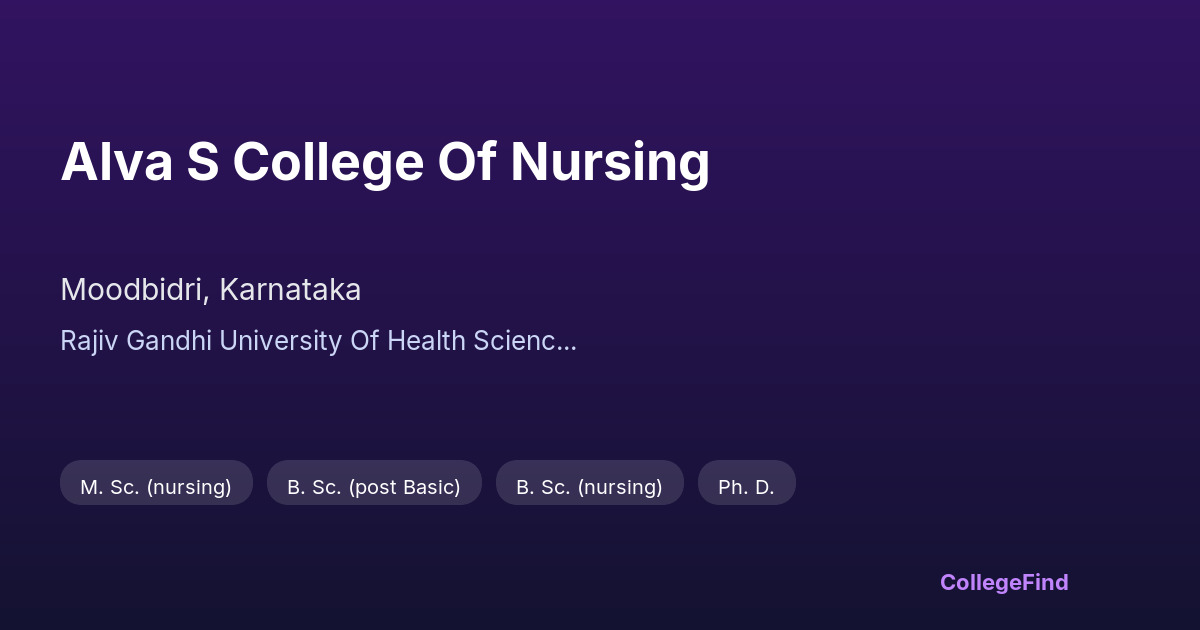Click the letter "S" in the heading

(x=202, y=162)
